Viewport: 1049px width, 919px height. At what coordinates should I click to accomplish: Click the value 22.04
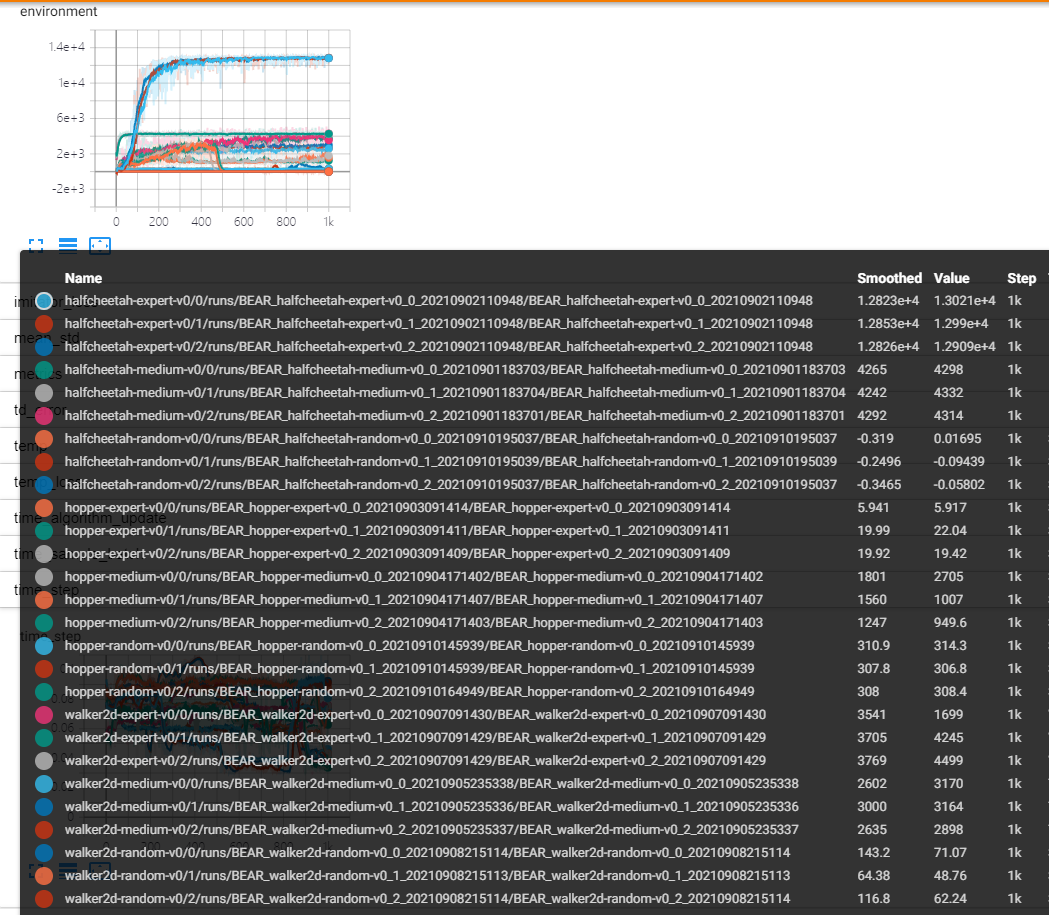click(950, 530)
